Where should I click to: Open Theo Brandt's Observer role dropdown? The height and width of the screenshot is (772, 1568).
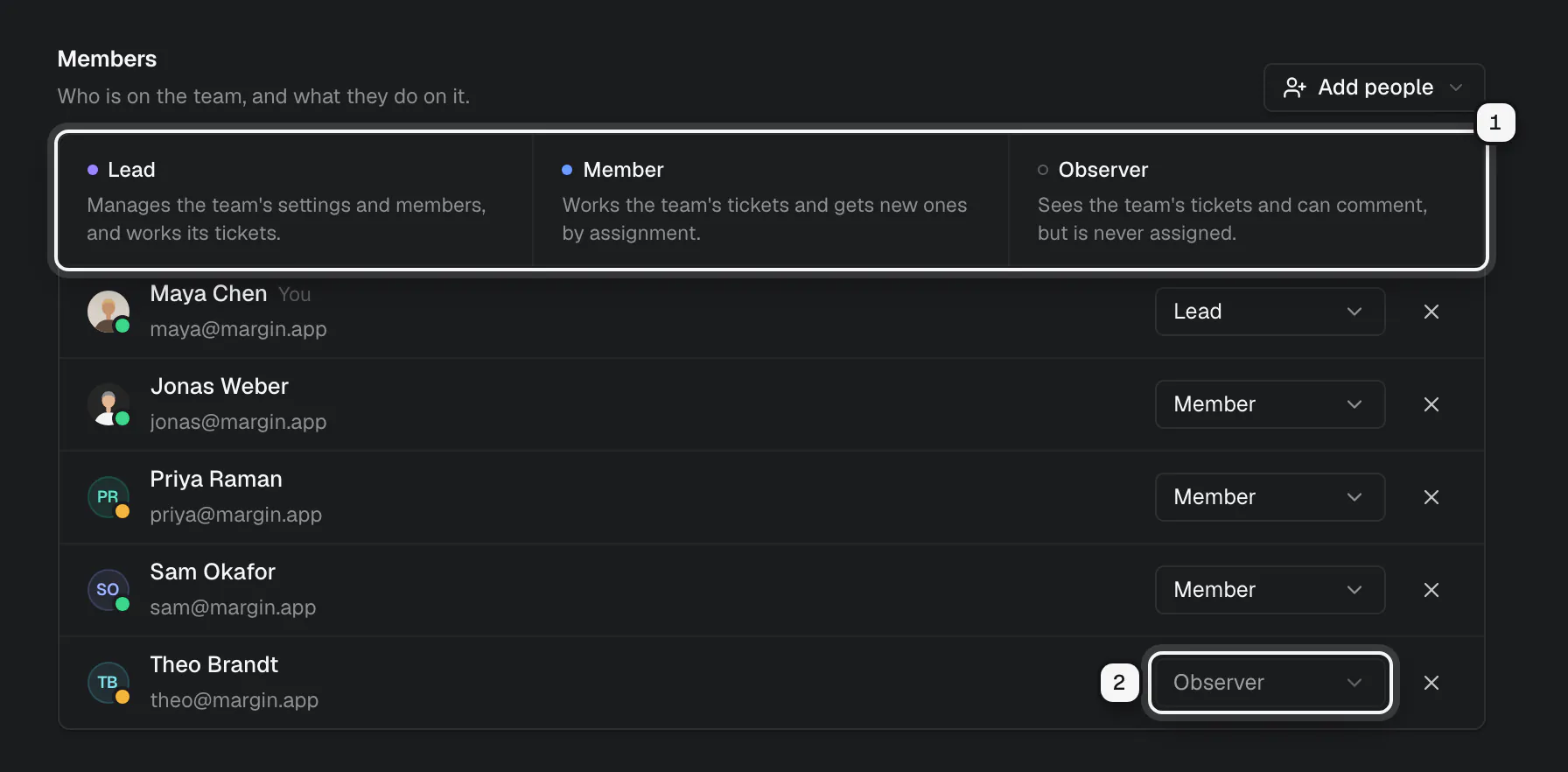tap(1270, 683)
